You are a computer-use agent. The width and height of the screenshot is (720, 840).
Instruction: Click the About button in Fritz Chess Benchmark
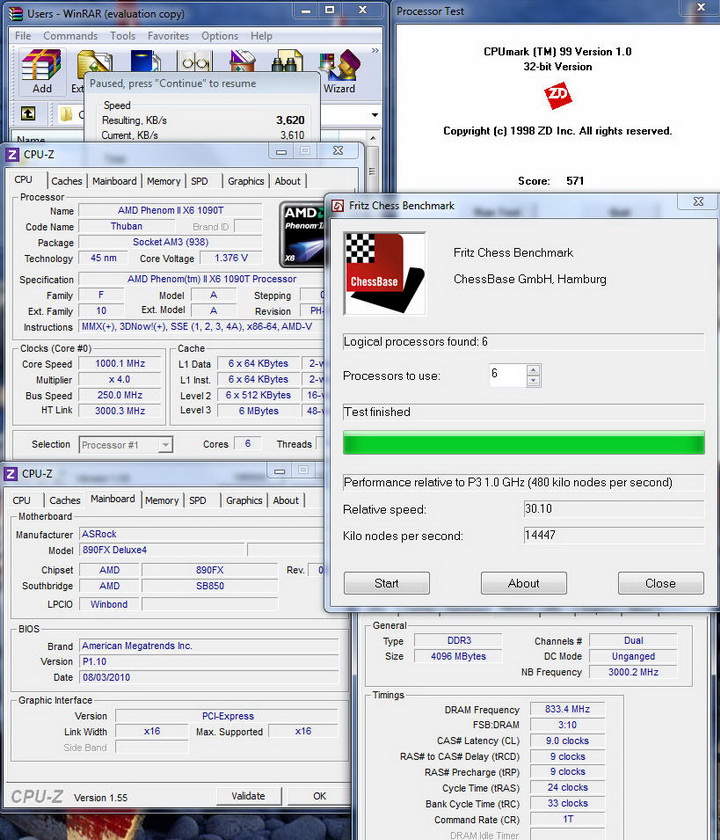click(x=523, y=583)
